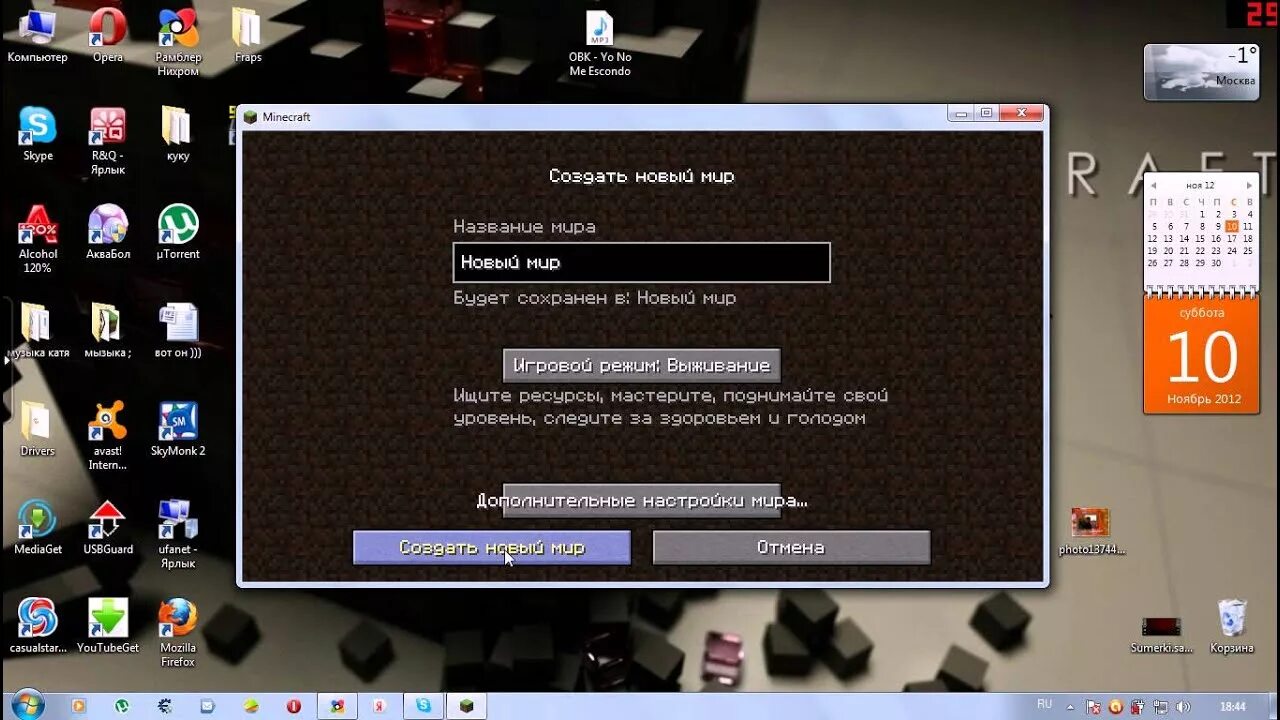
Task: Open the 'R&Q - Ярлык' shortcut
Action: click(108, 141)
